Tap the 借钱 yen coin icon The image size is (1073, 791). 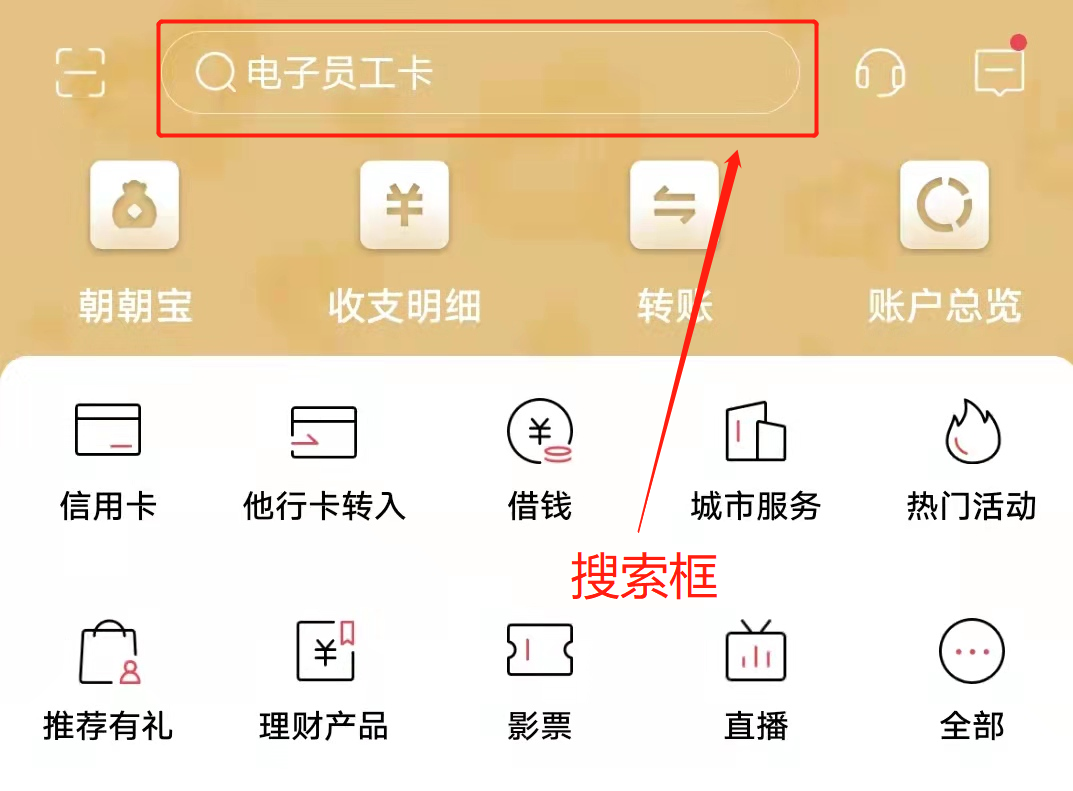[540, 431]
